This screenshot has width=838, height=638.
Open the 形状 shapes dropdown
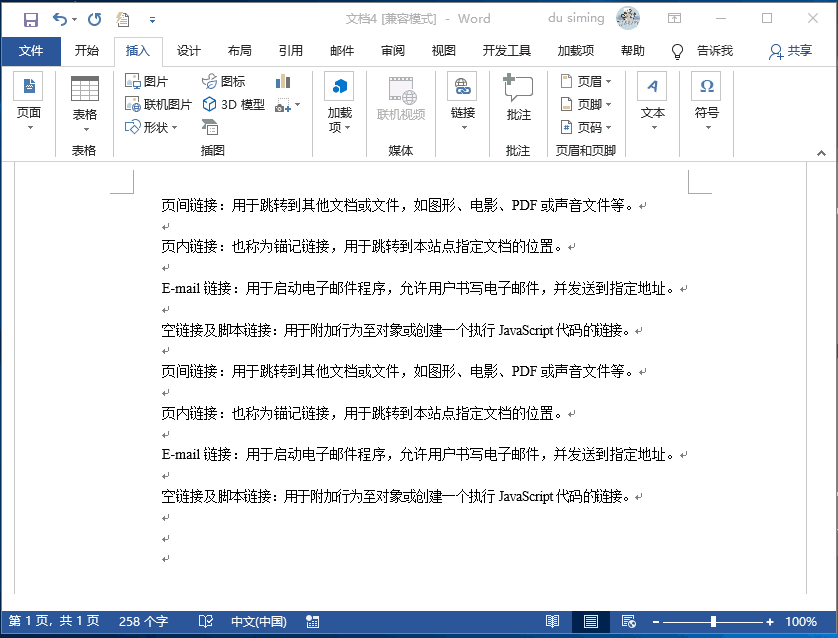coord(151,127)
